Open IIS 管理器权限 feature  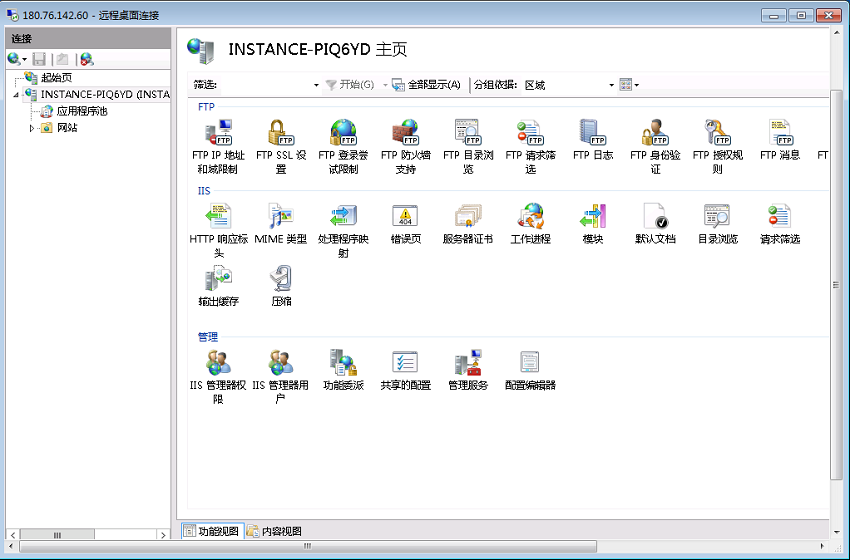coord(218,377)
